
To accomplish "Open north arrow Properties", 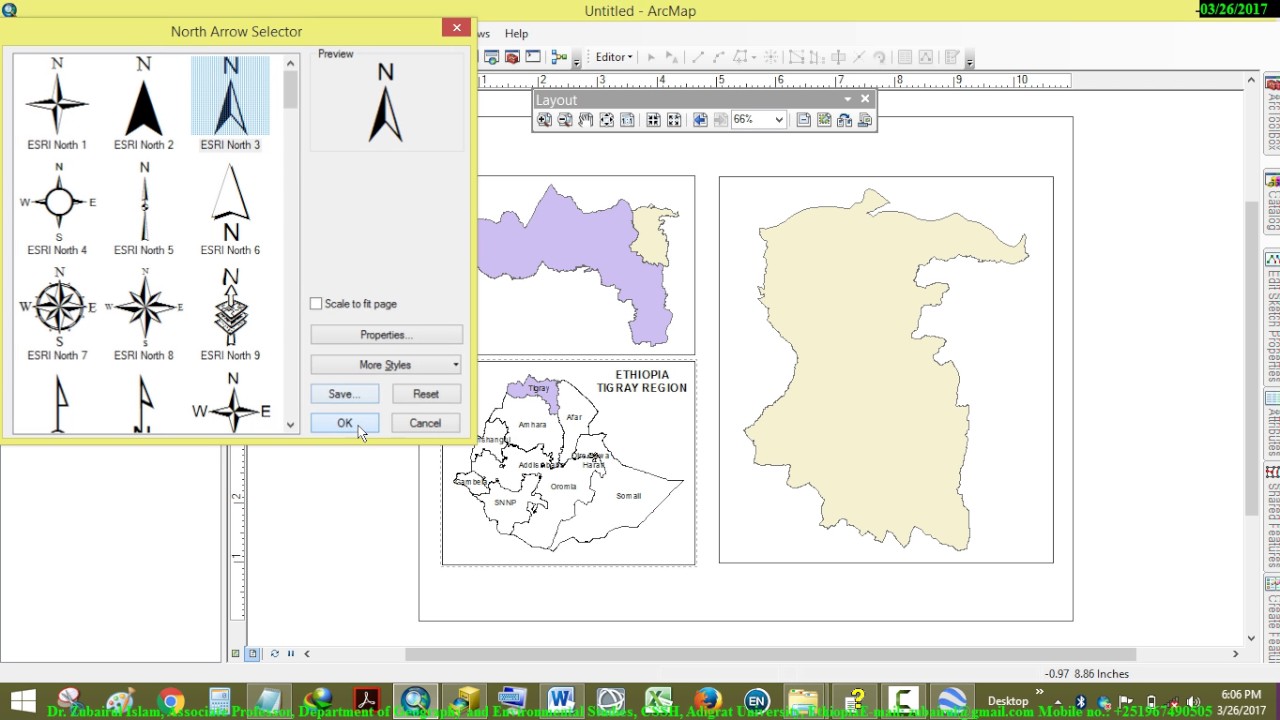I will (x=386, y=335).
